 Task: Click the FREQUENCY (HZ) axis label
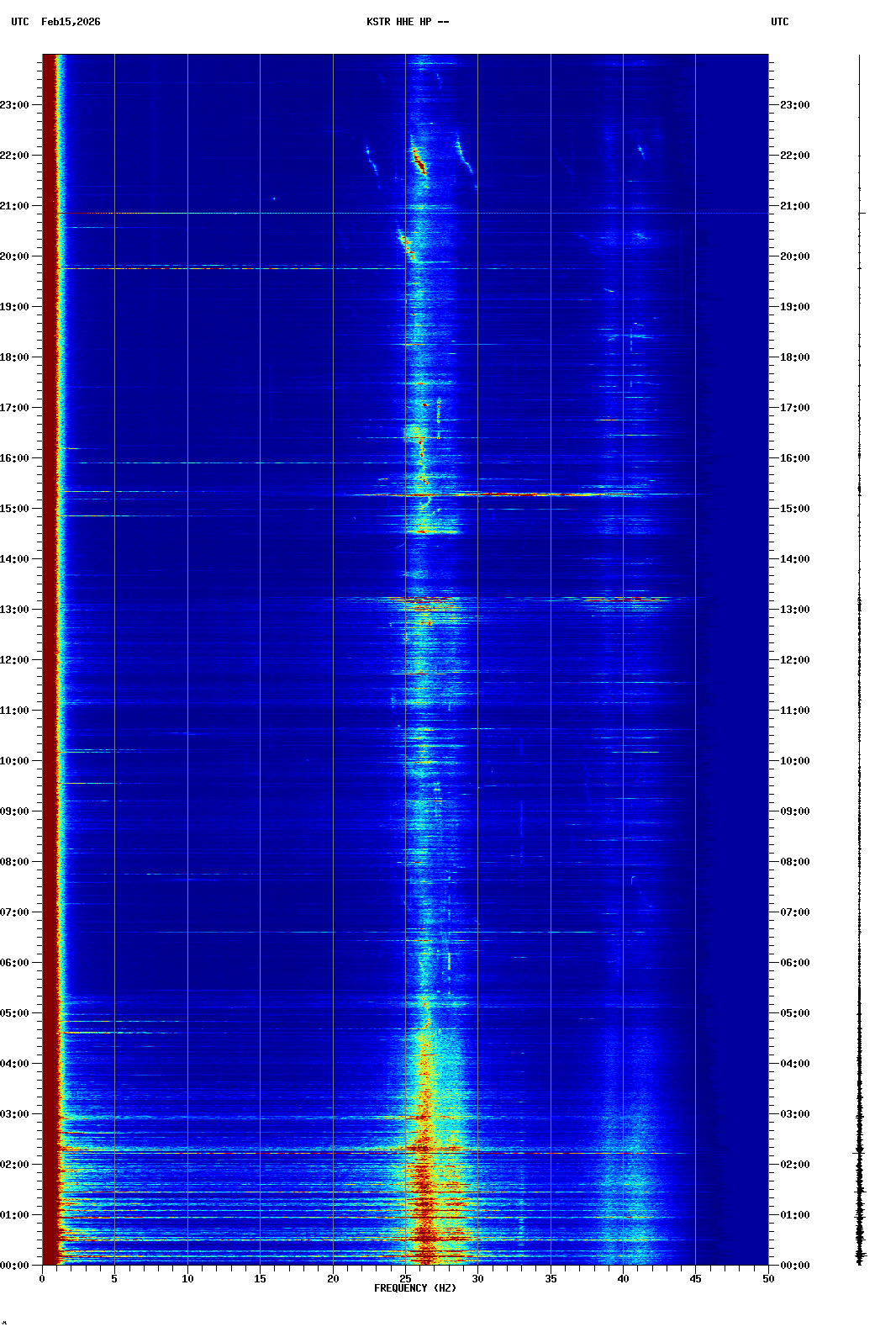415,1288
